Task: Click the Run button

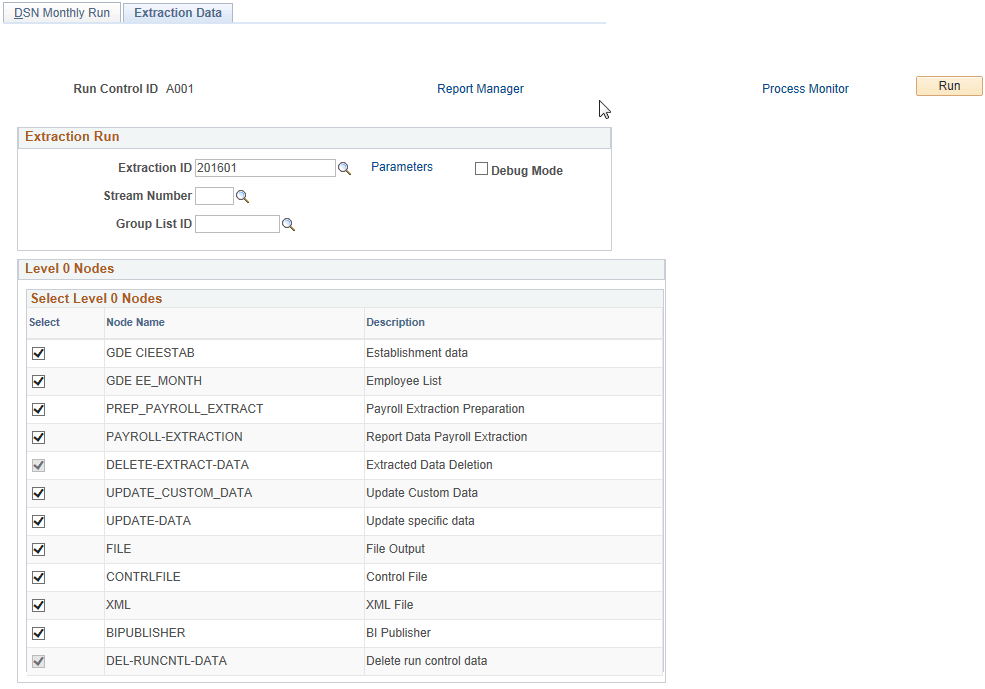Action: point(948,85)
